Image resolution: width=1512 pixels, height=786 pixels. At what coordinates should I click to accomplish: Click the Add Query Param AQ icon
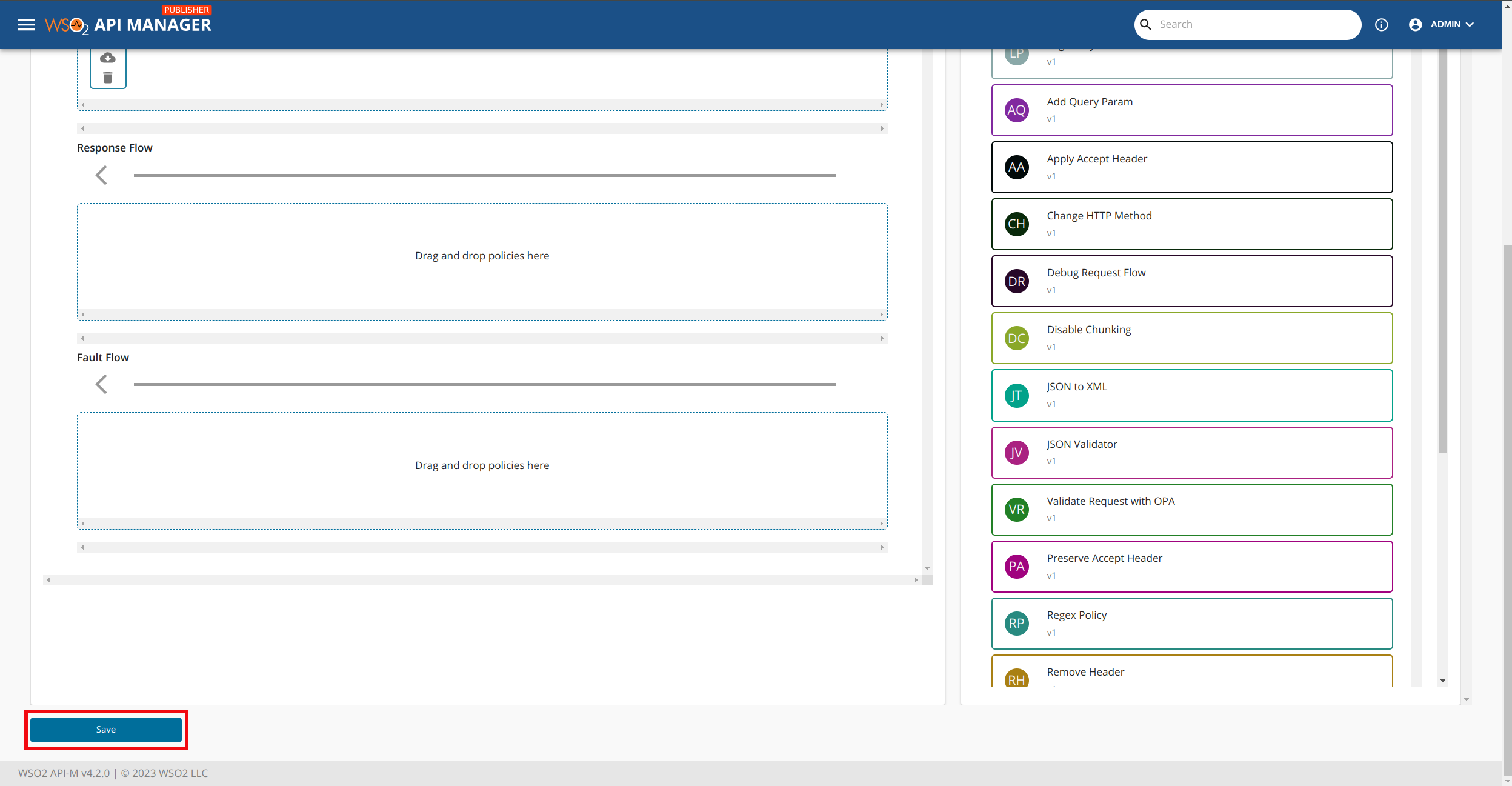click(x=1016, y=110)
